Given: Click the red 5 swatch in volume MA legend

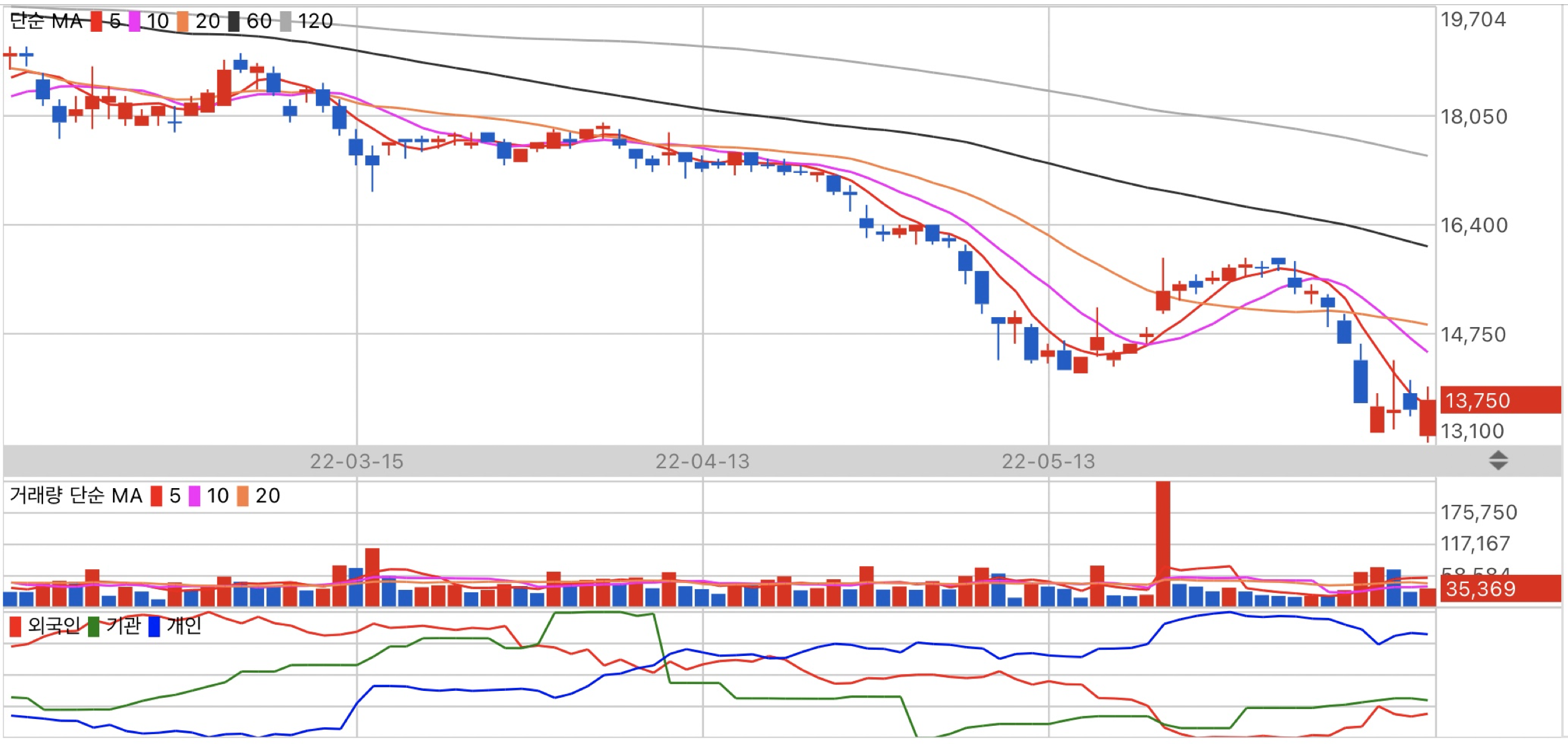Looking at the screenshot, I should click(x=157, y=496).
